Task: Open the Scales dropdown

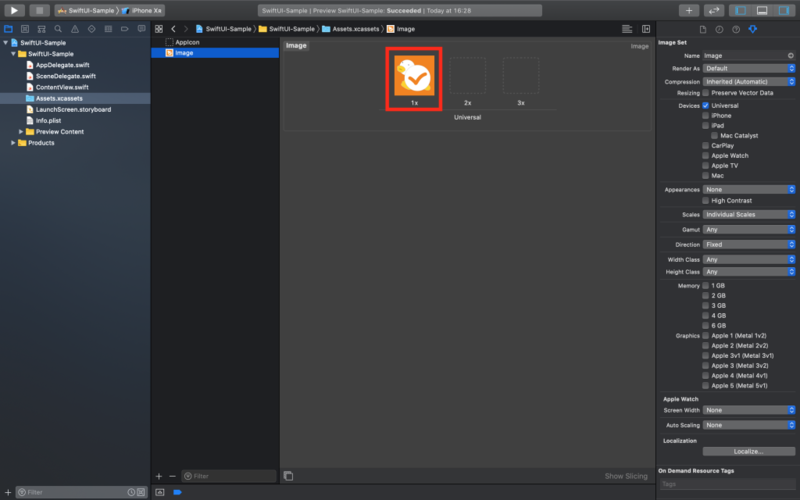Action: [749, 214]
